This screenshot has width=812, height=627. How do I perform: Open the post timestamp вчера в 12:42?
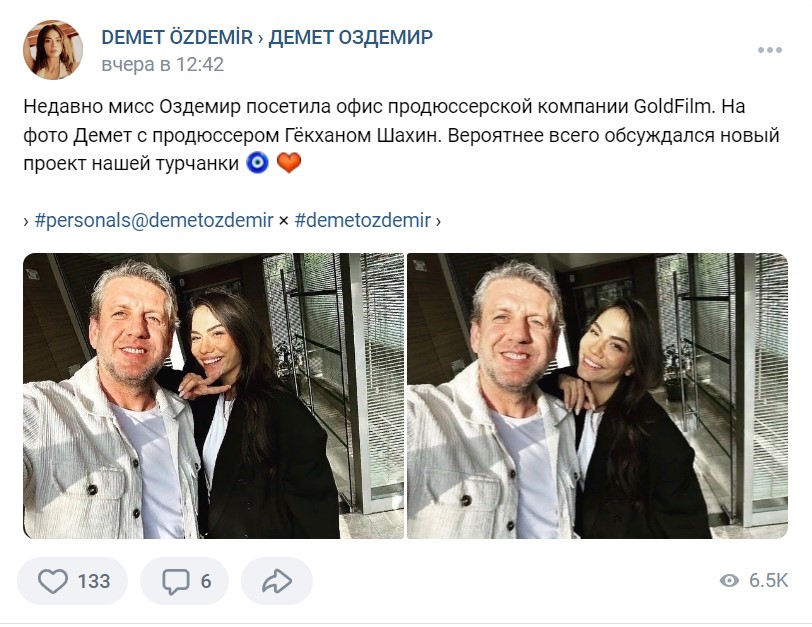pyautogui.click(x=163, y=65)
